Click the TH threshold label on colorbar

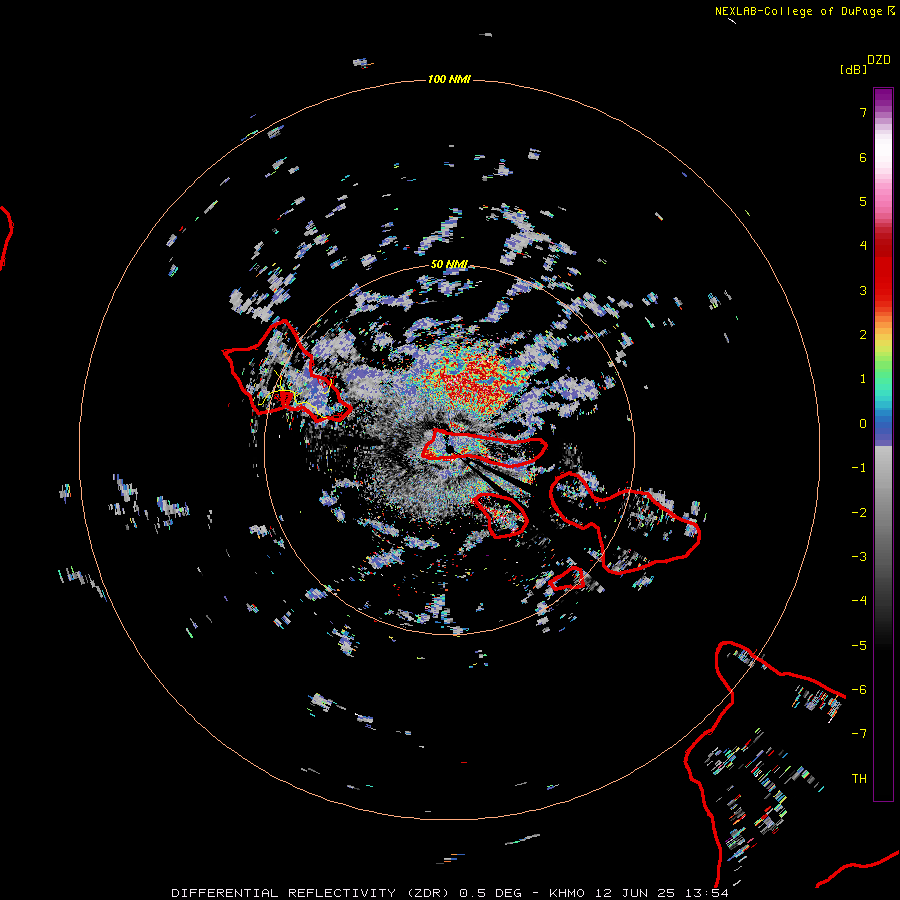(859, 779)
